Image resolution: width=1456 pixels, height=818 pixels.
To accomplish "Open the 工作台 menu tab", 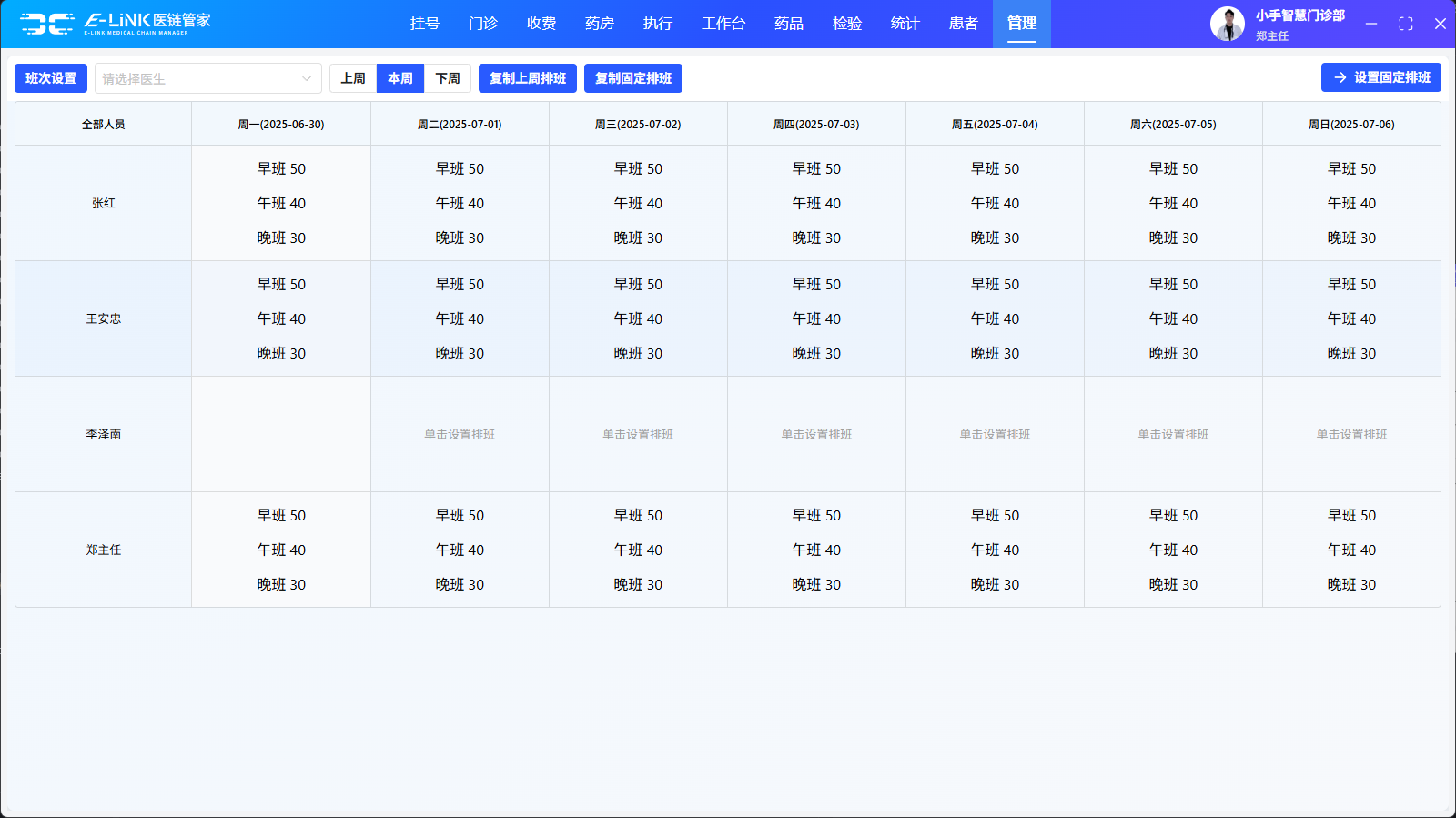I will pyautogui.click(x=723, y=24).
